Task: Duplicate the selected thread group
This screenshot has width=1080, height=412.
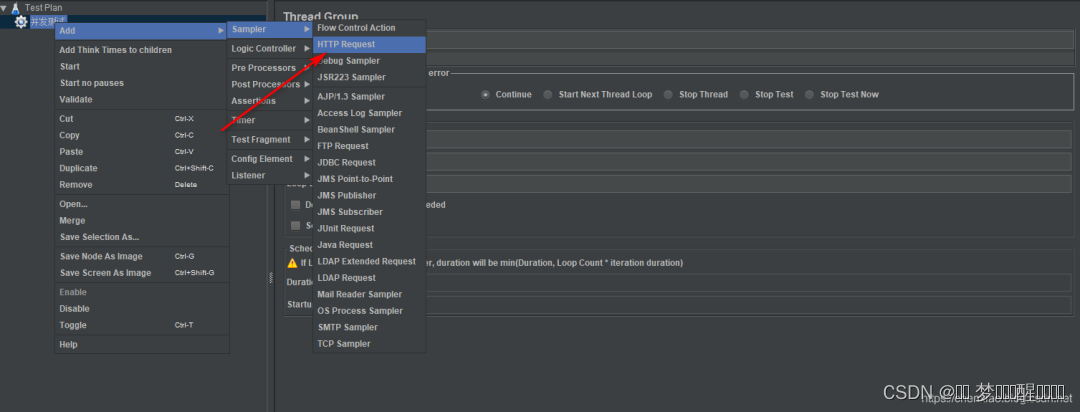Action: 142,168
